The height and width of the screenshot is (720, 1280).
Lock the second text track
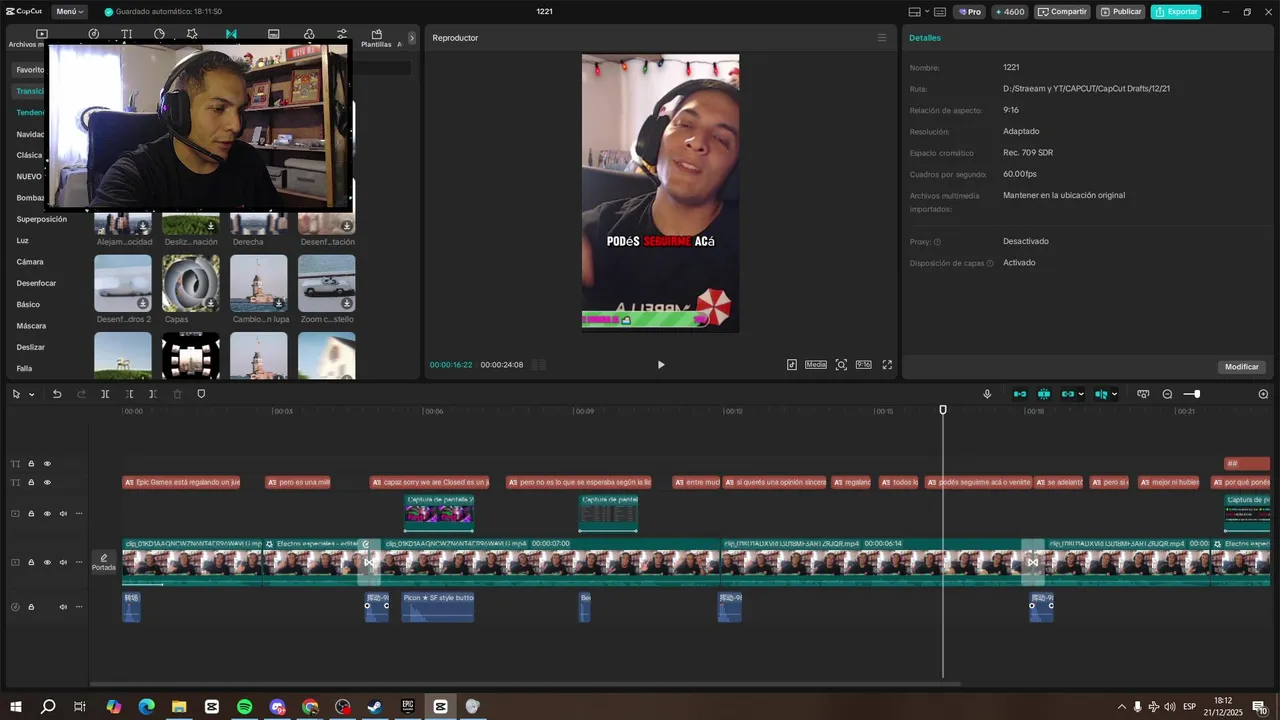(31, 483)
